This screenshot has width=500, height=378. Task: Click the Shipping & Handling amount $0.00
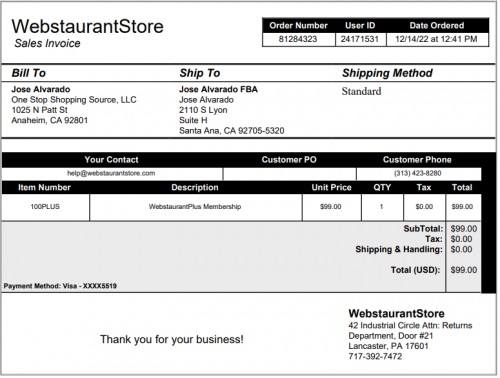point(461,250)
